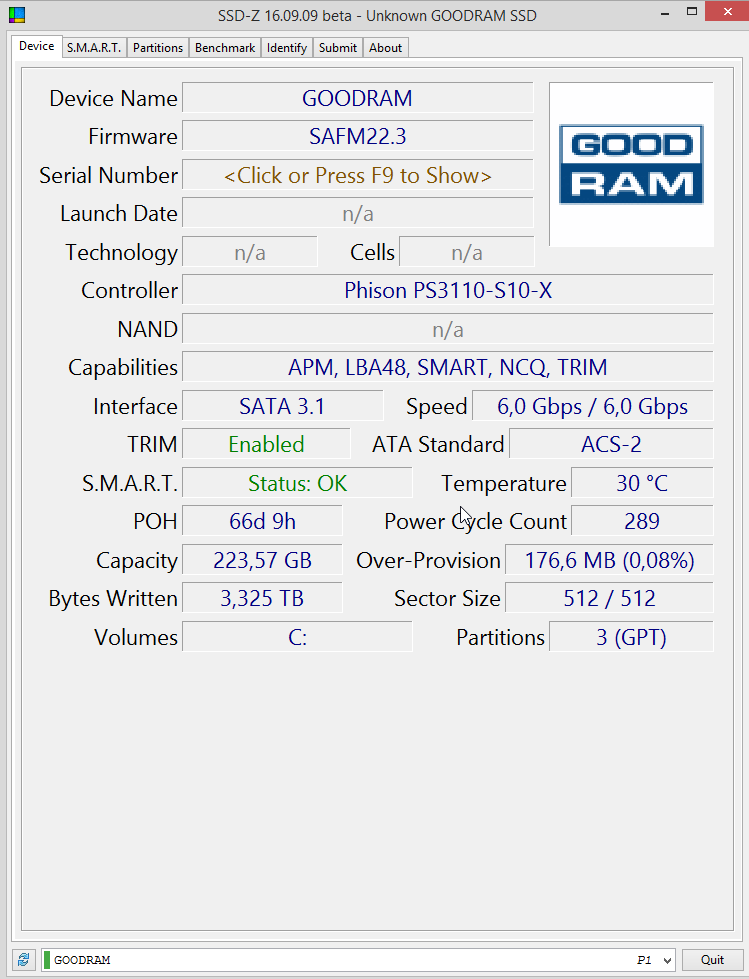Viewport: 749px width, 979px height.
Task: Click the Cells n/a field
Action: pyautogui.click(x=467, y=252)
